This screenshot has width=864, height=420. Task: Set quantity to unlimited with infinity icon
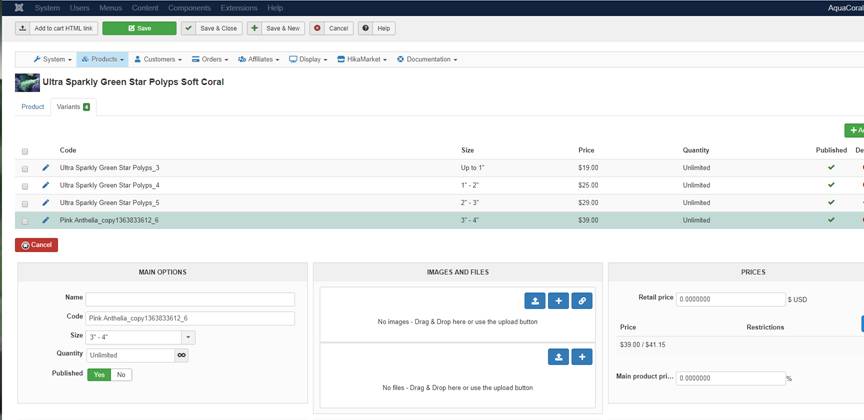click(182, 356)
